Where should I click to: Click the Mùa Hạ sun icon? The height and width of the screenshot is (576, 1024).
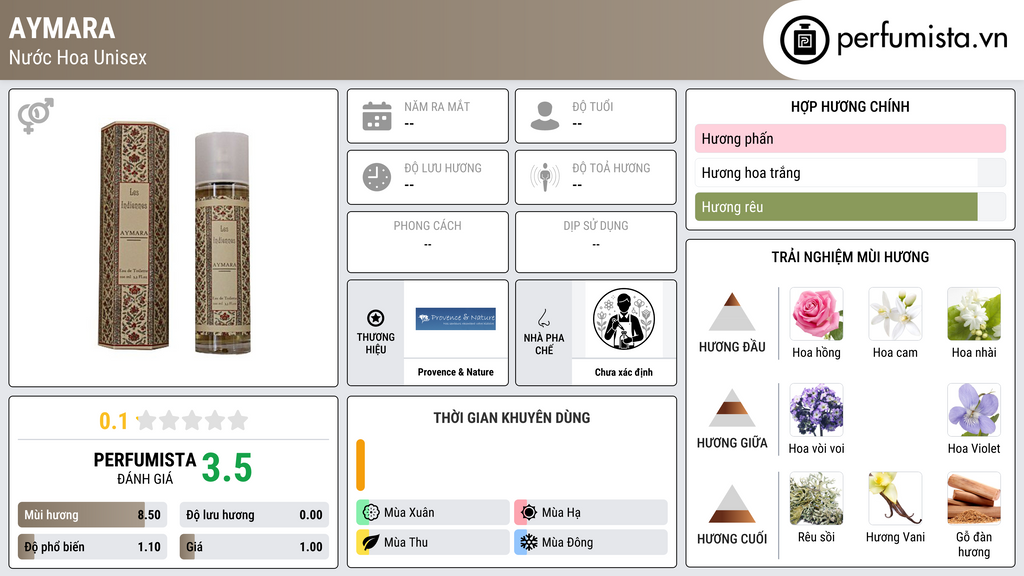click(529, 512)
